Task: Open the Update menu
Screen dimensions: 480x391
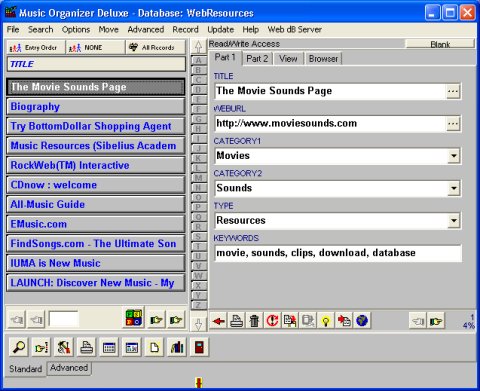Action: point(220,30)
